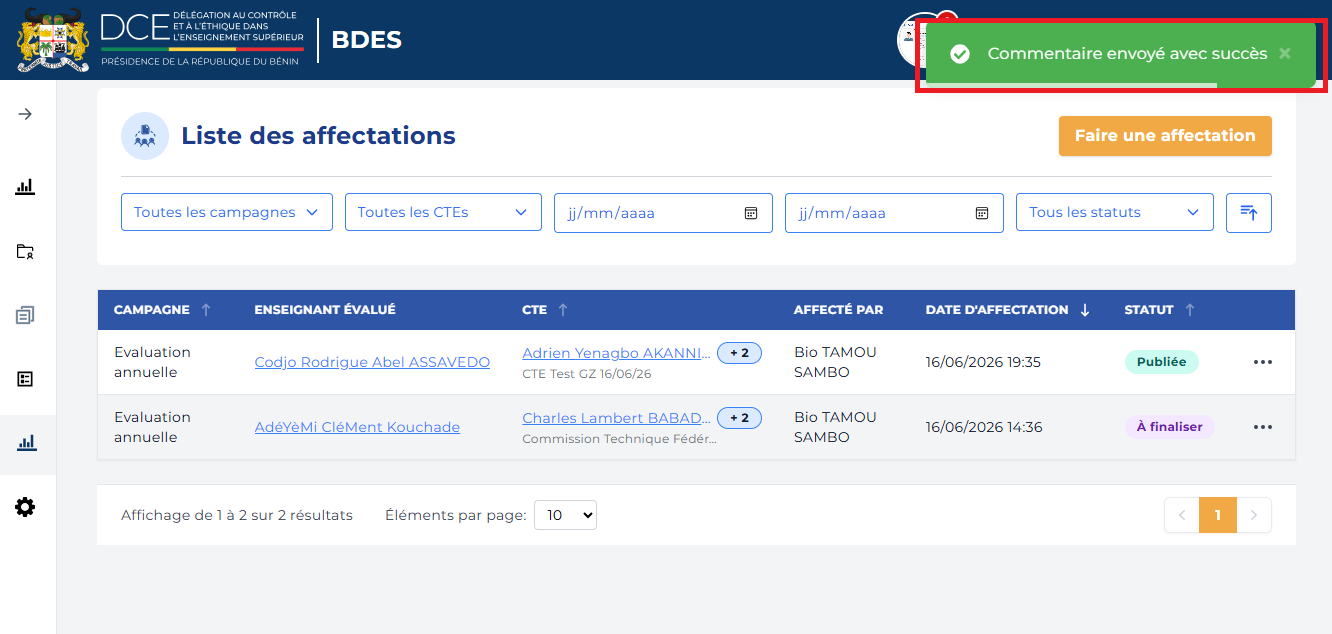This screenshot has height=634, width=1332.
Task: Open the stacked documents sidebar icon
Action: click(25, 315)
